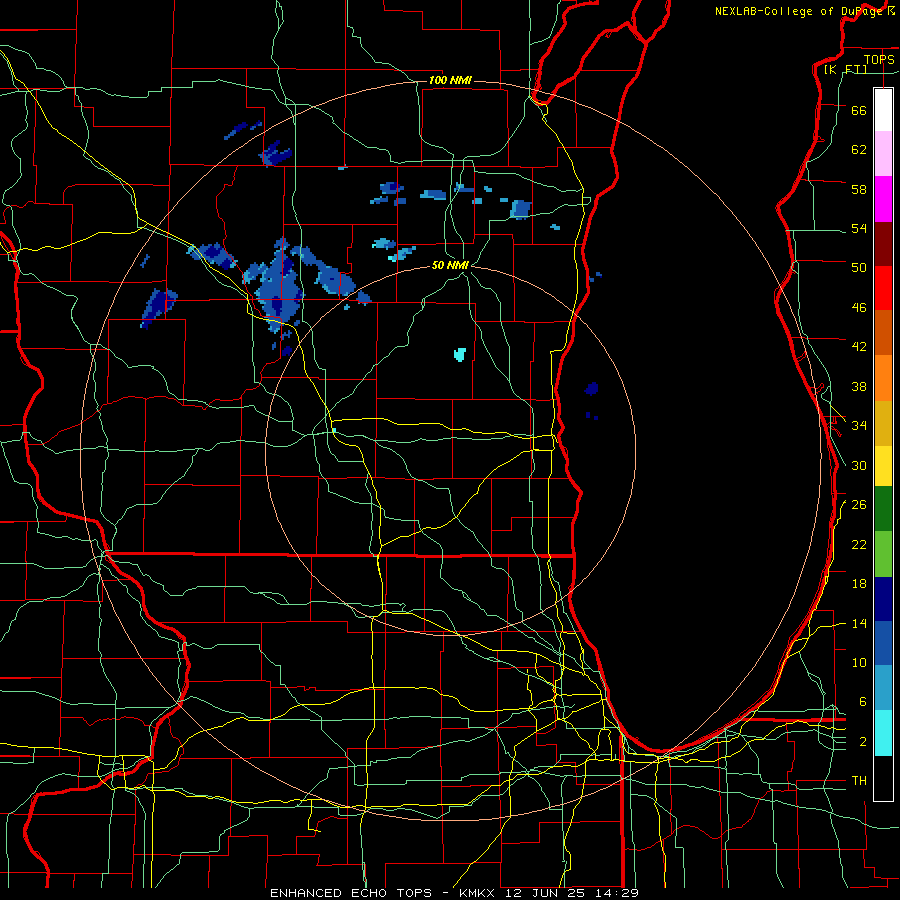Click the dark red legend swatch between 54 and 50
This screenshot has height=900, width=900.
[x=883, y=243]
